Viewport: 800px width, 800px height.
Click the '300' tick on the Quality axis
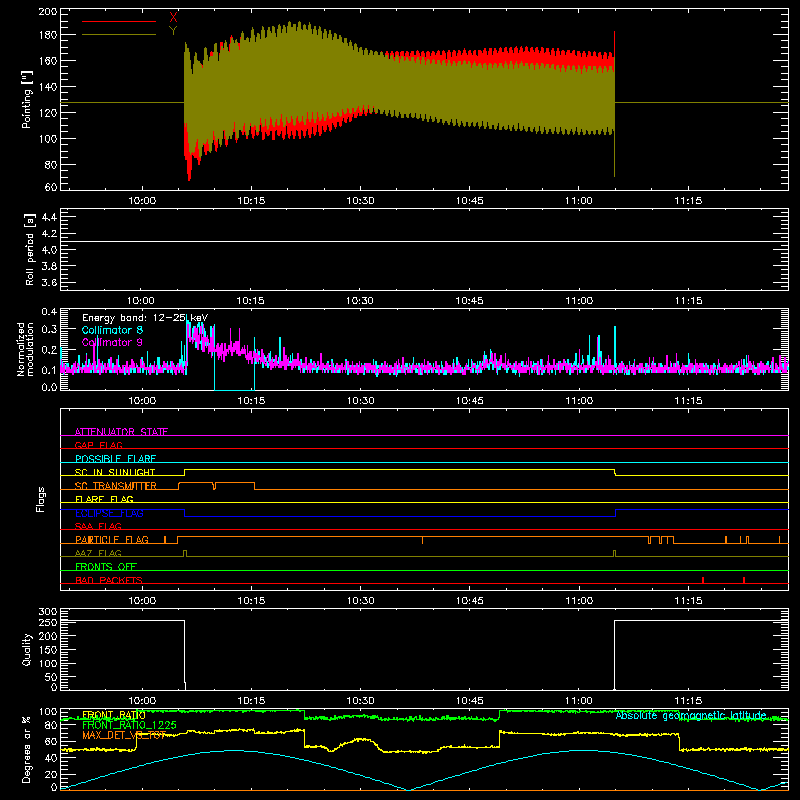[48, 612]
